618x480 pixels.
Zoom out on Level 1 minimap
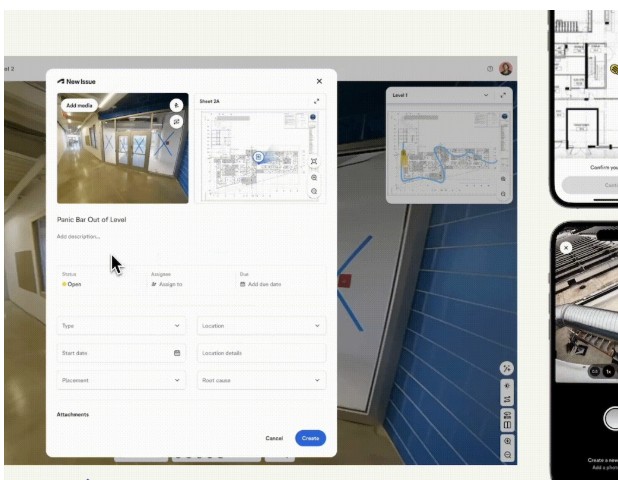pos(503,194)
